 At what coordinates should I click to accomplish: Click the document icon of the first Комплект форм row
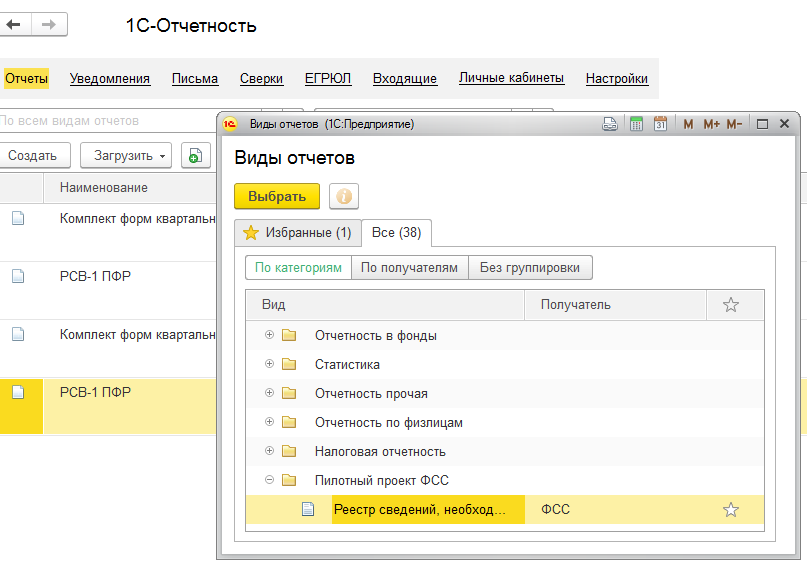[18, 218]
